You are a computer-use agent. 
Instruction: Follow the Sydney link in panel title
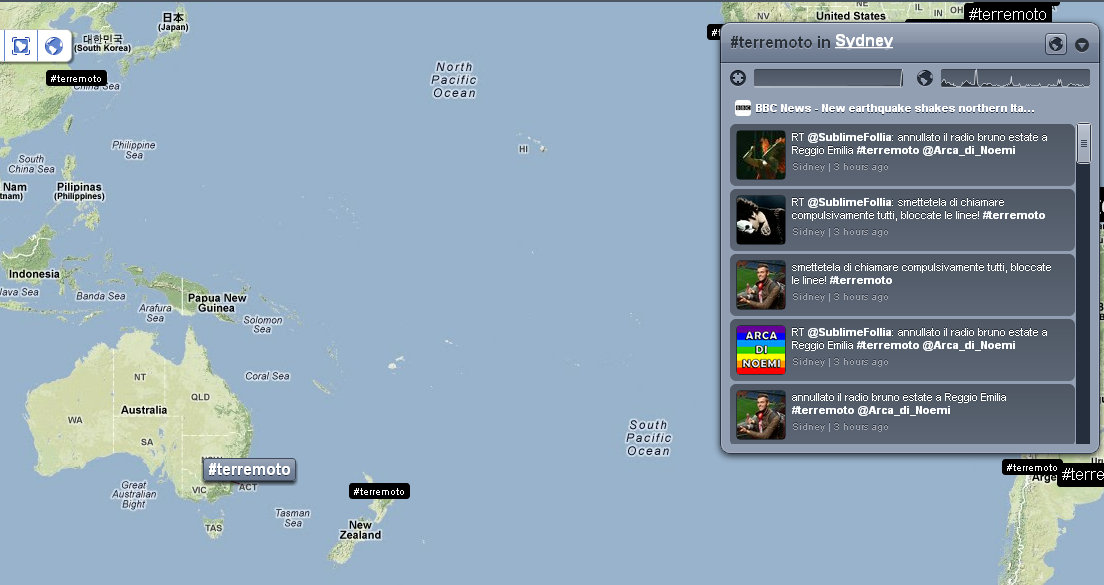(x=864, y=42)
